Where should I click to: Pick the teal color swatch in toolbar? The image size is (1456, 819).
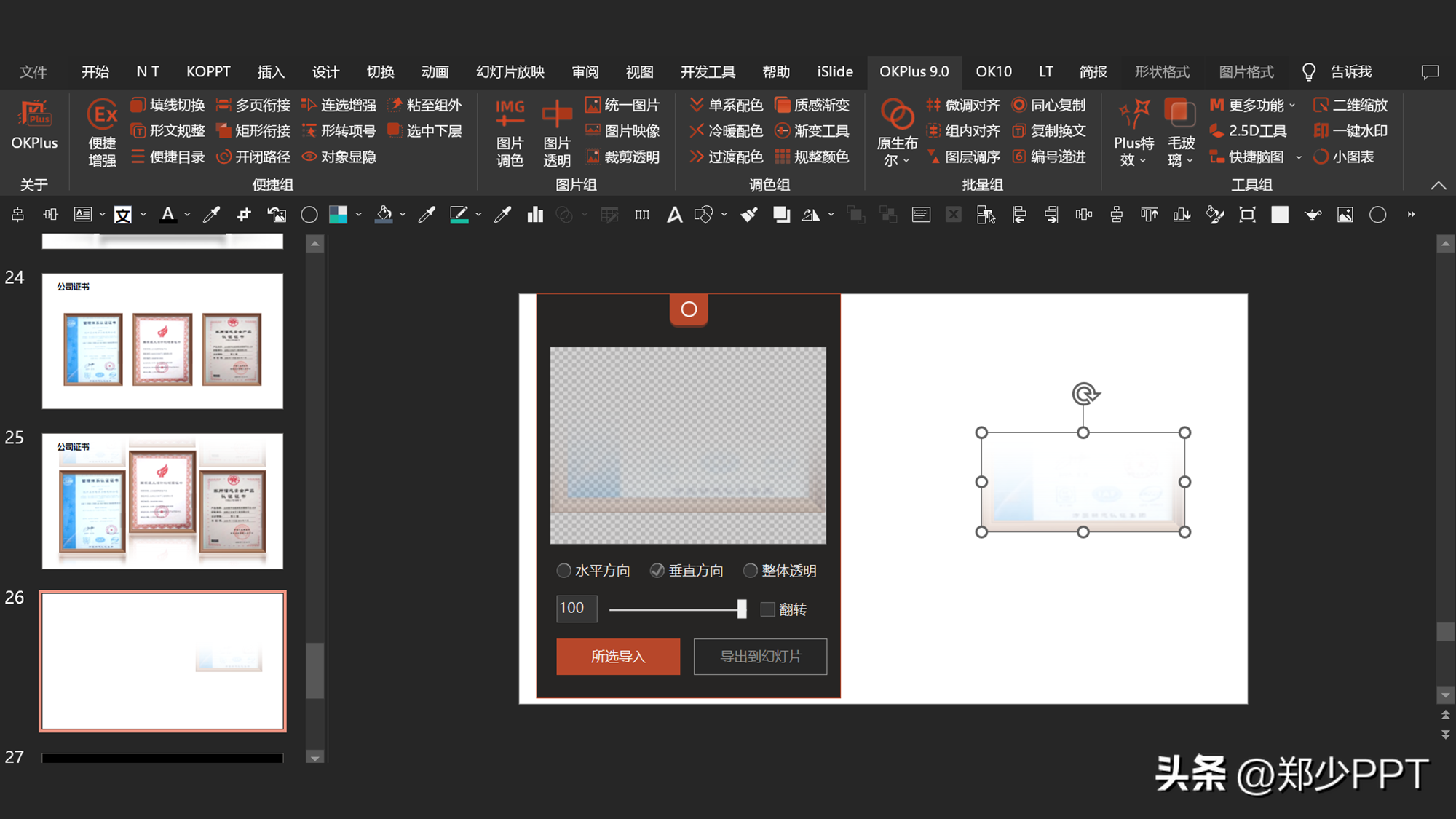tap(338, 215)
